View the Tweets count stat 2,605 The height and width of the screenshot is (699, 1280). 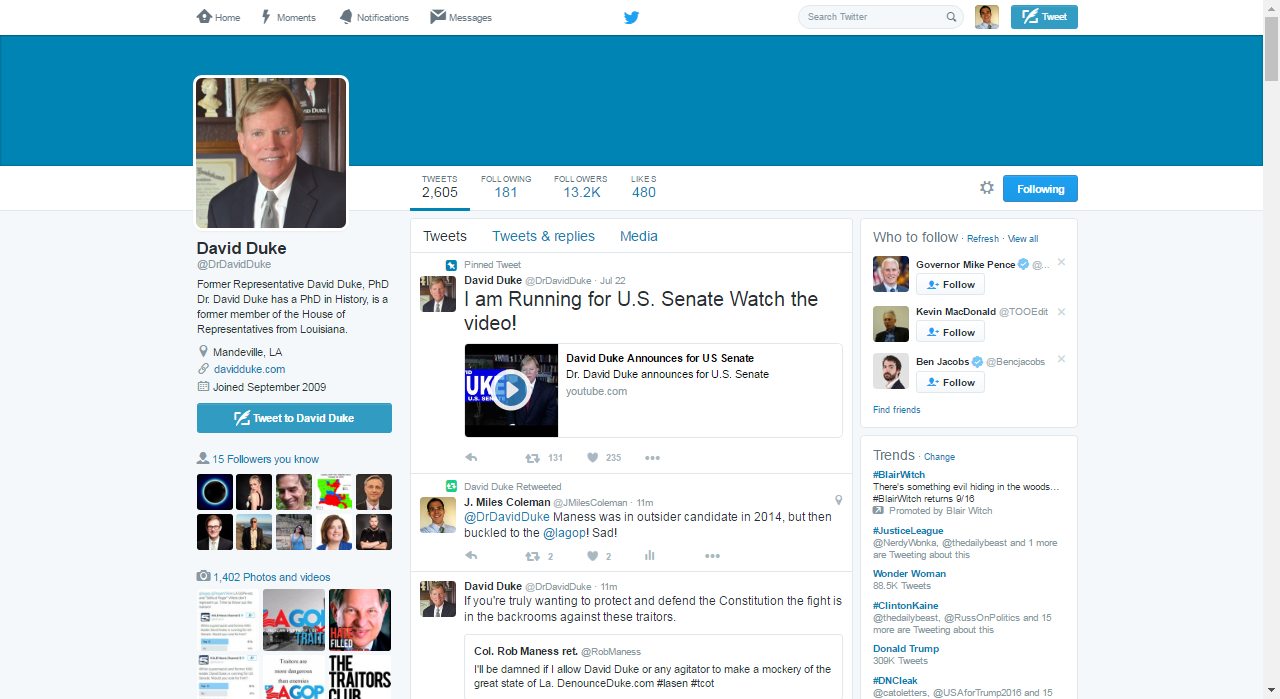[440, 186]
